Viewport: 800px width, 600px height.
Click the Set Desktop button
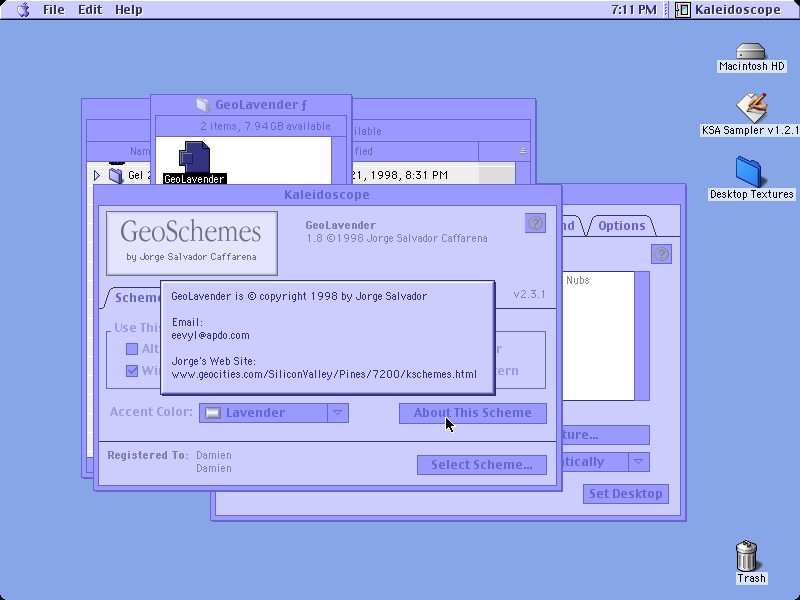point(626,494)
